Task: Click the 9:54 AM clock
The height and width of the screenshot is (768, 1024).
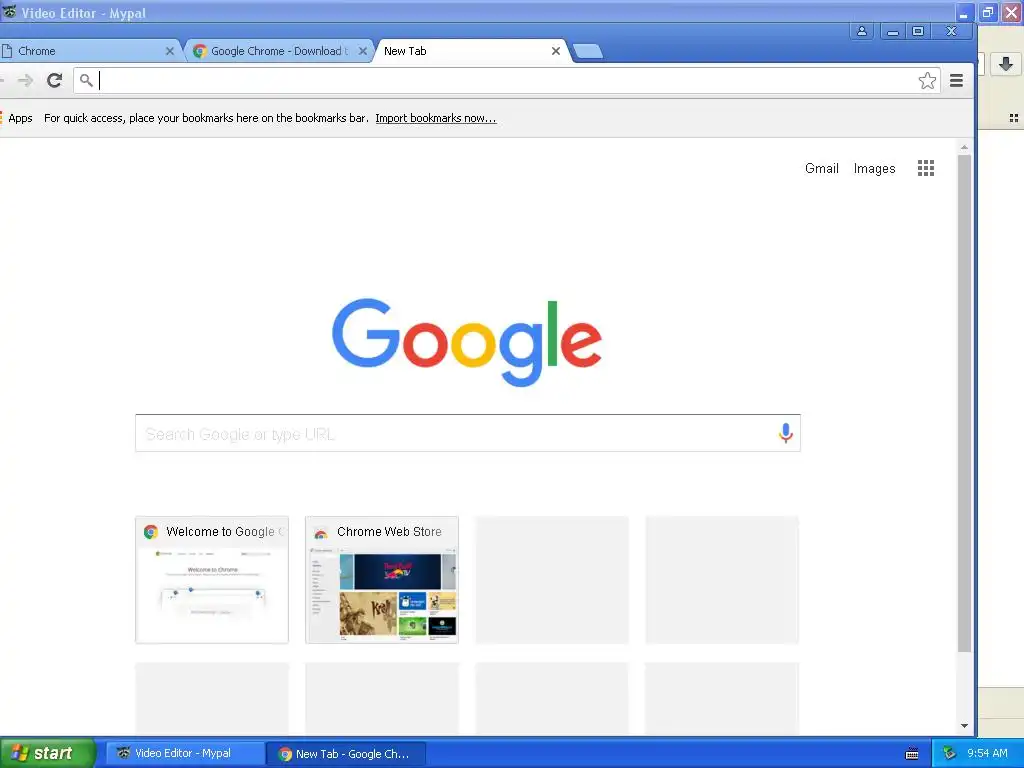Action: pyautogui.click(x=987, y=753)
